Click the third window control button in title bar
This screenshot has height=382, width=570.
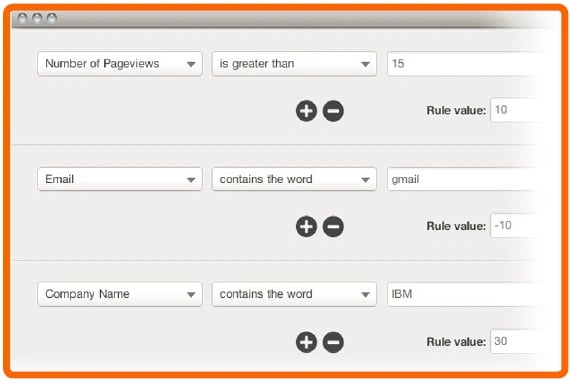click(x=52, y=17)
